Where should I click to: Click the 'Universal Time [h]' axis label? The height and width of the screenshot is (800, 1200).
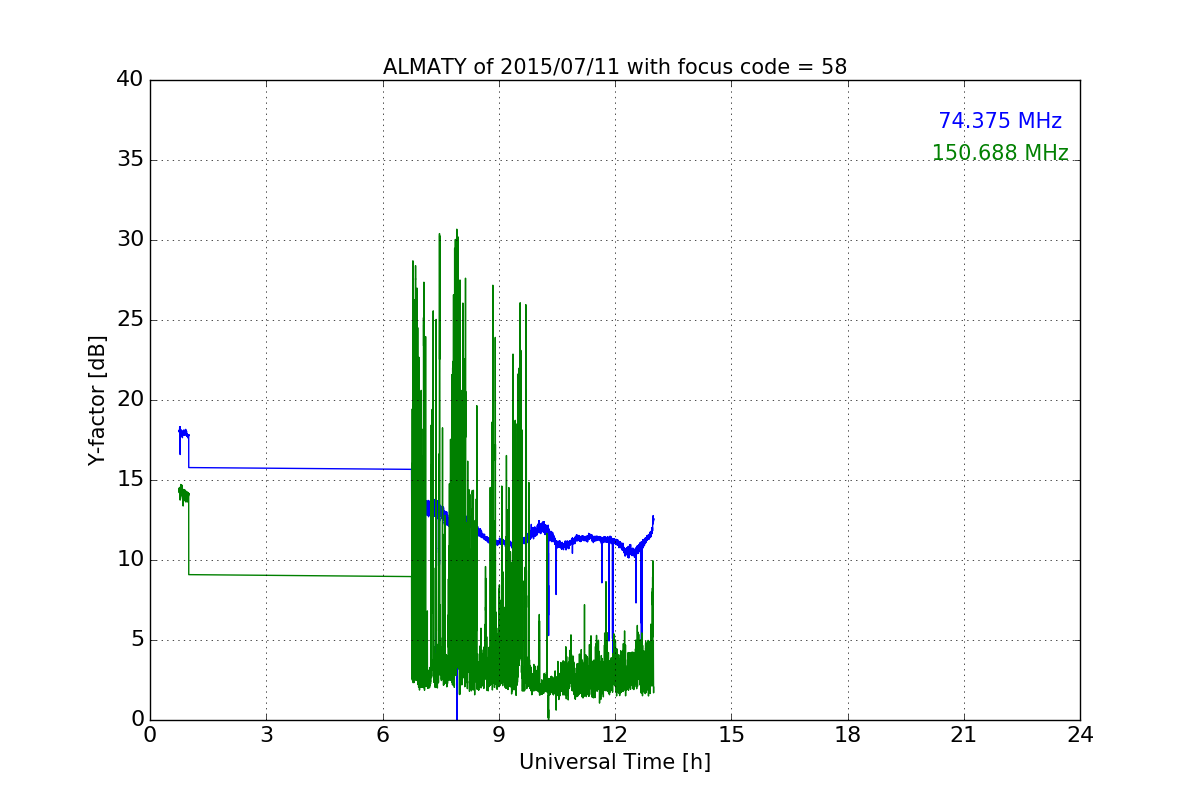point(615,762)
